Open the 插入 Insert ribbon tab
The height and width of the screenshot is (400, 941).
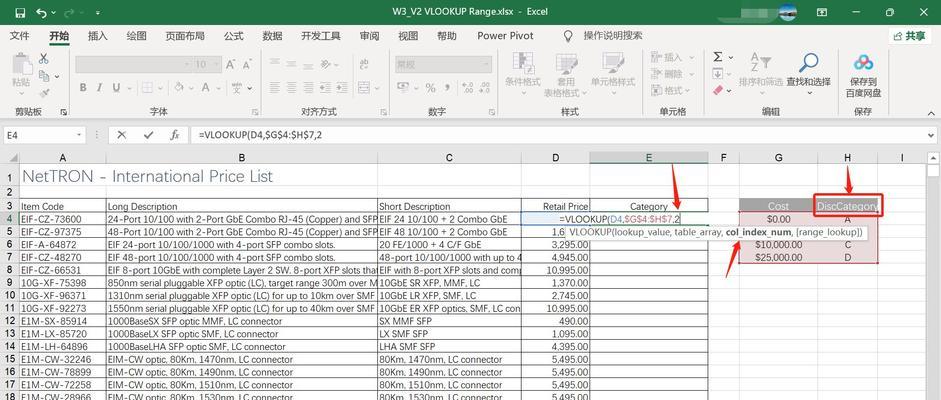coord(98,36)
